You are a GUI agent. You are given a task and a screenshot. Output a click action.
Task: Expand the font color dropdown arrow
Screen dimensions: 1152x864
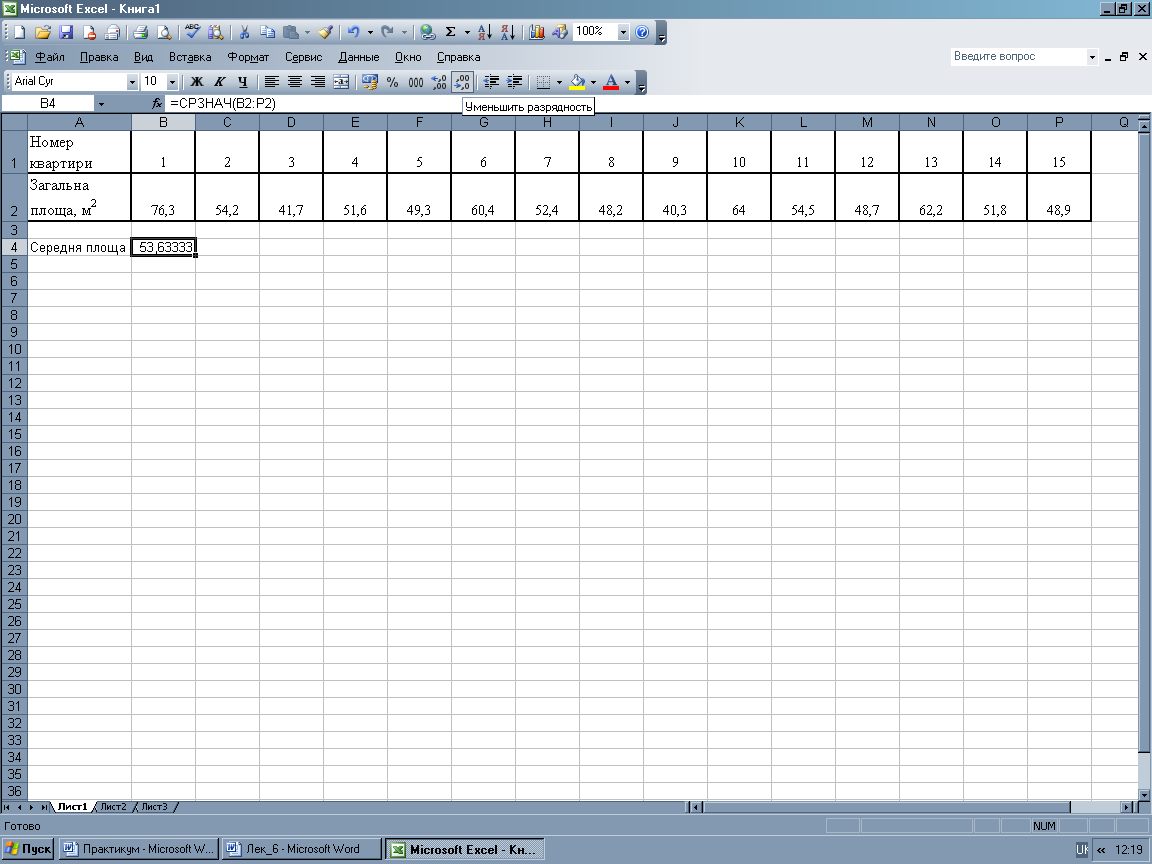[627, 82]
